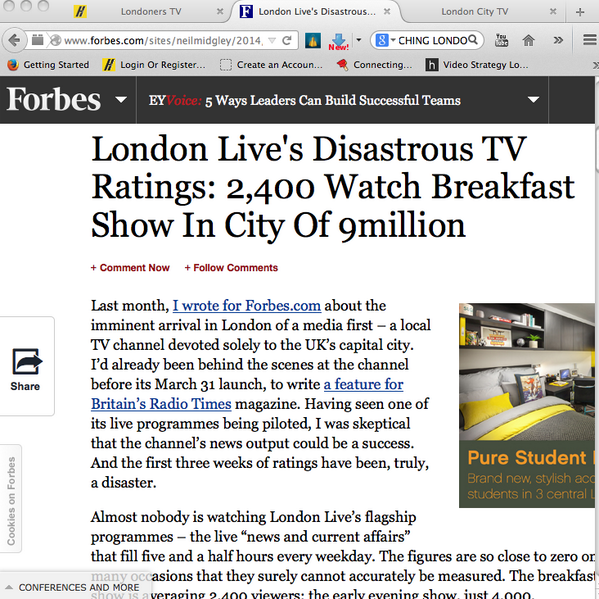This screenshot has height=599, width=599.
Task: Click + Follow Comments
Action: (x=231, y=268)
